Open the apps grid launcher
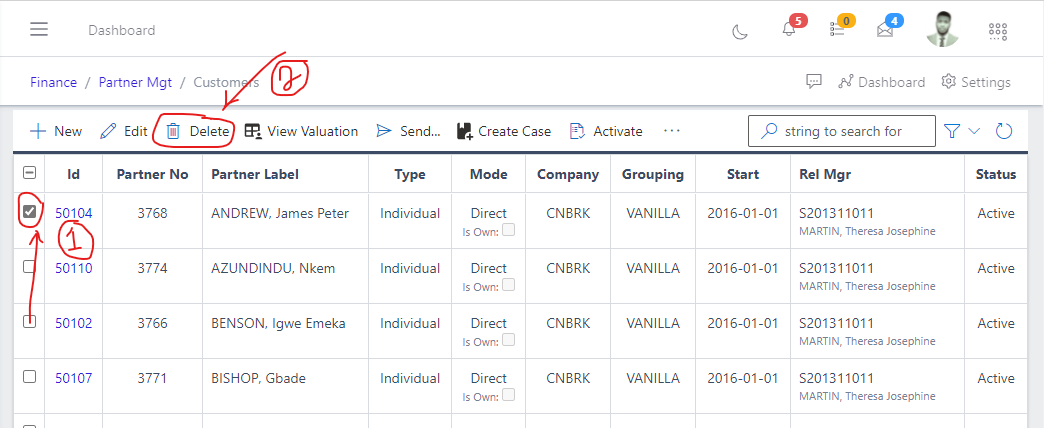 click(997, 31)
